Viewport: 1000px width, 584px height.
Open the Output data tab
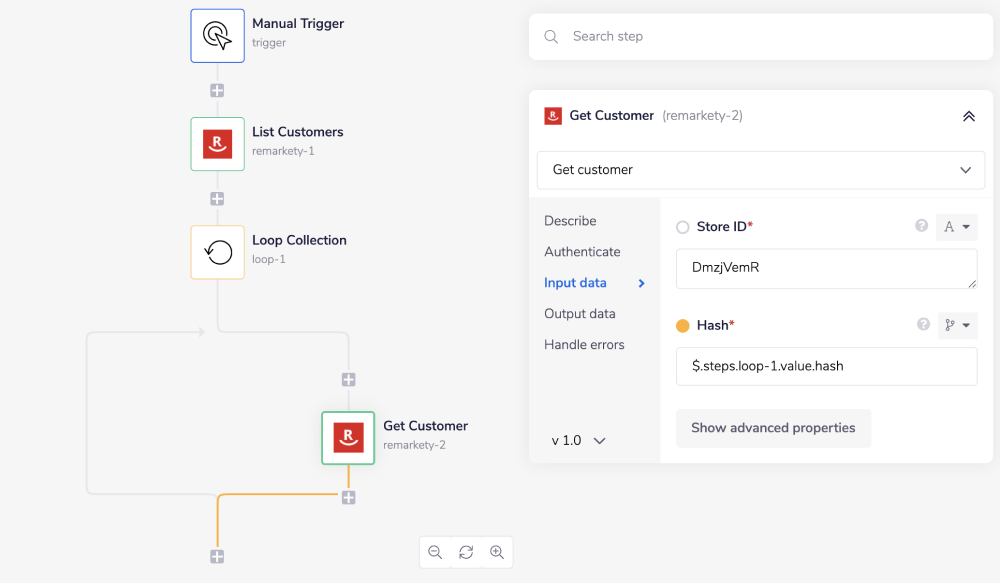coord(580,314)
